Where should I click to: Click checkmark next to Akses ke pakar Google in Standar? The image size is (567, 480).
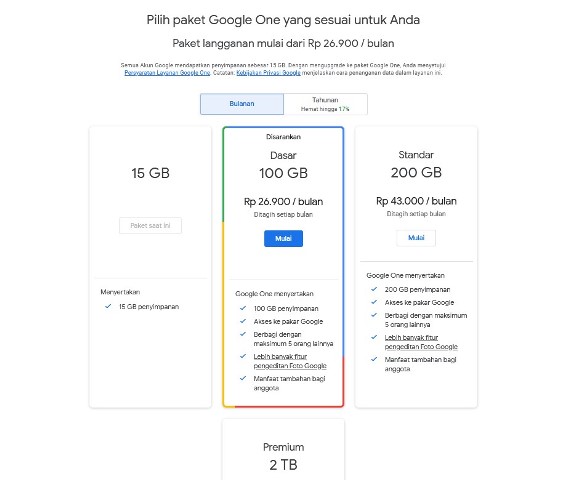[374, 302]
